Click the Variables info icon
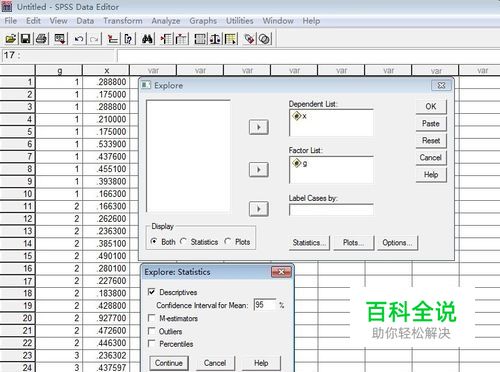Image resolution: width=500 pixels, height=372 pixels. tap(128, 39)
